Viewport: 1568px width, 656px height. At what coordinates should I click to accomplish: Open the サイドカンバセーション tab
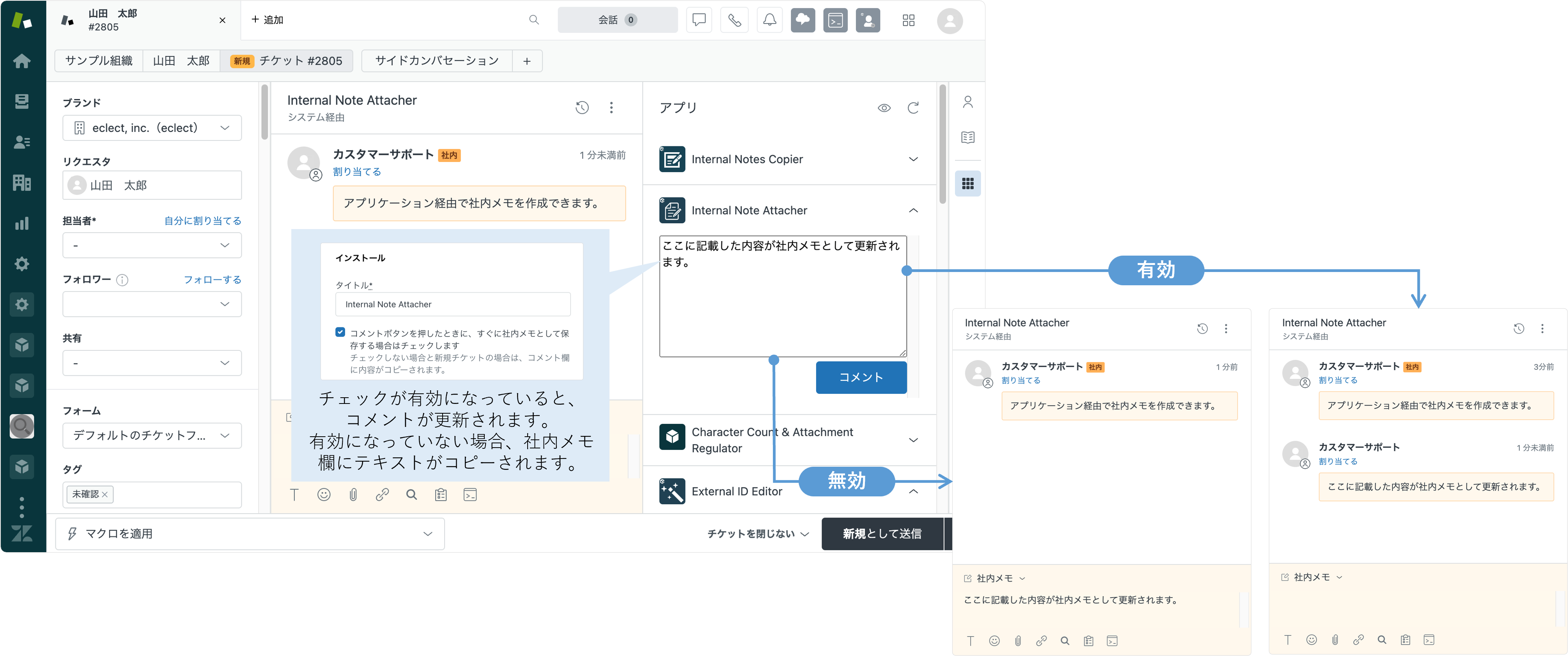pyautogui.click(x=437, y=60)
